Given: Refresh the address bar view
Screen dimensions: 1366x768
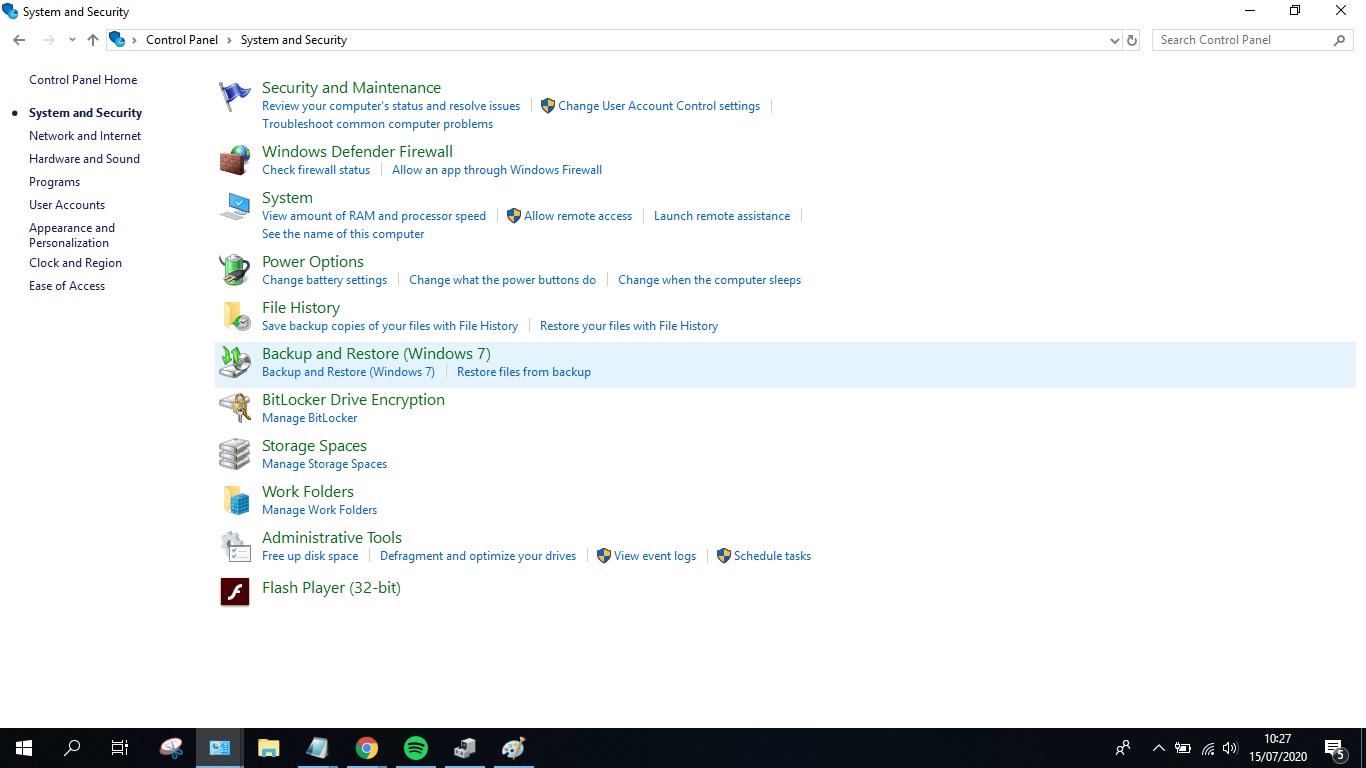Looking at the screenshot, I should pyautogui.click(x=1132, y=40).
